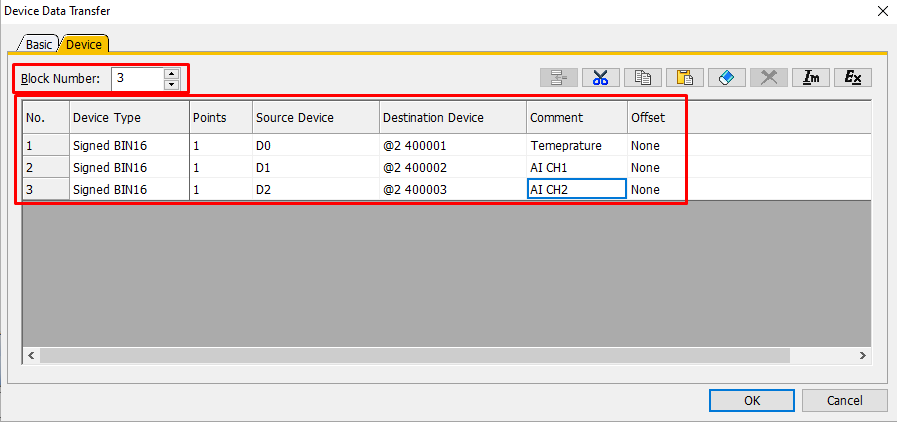Click source device cell D0
This screenshot has height=422, width=897.
point(316,146)
